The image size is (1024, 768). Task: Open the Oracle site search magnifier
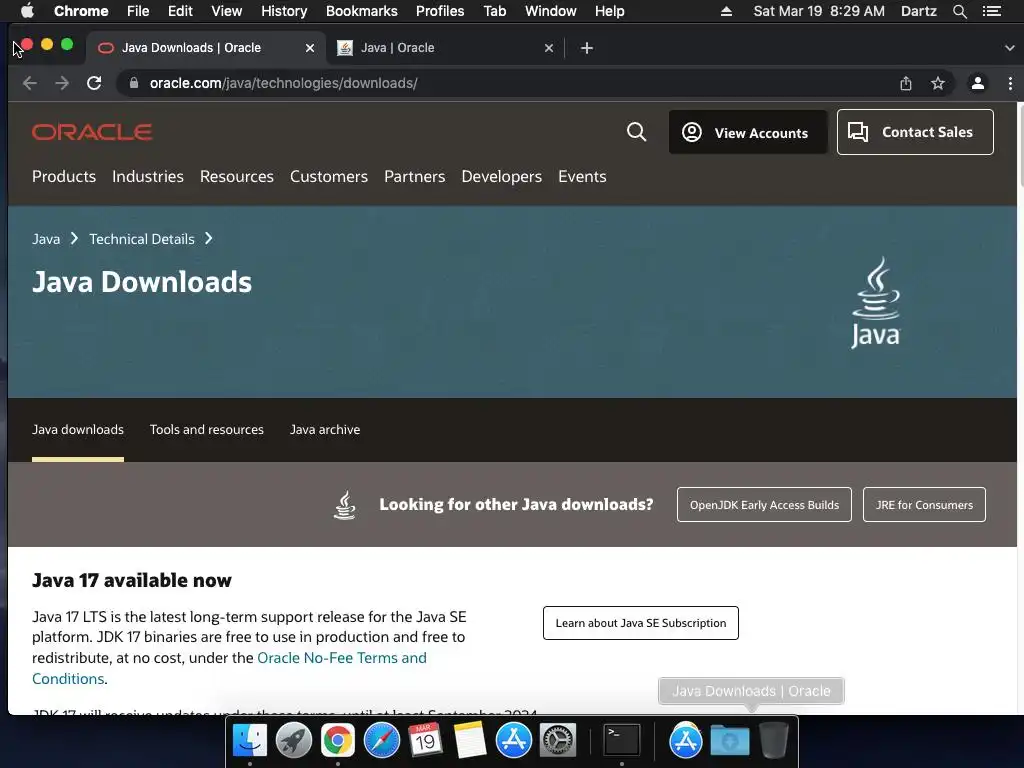coord(636,132)
